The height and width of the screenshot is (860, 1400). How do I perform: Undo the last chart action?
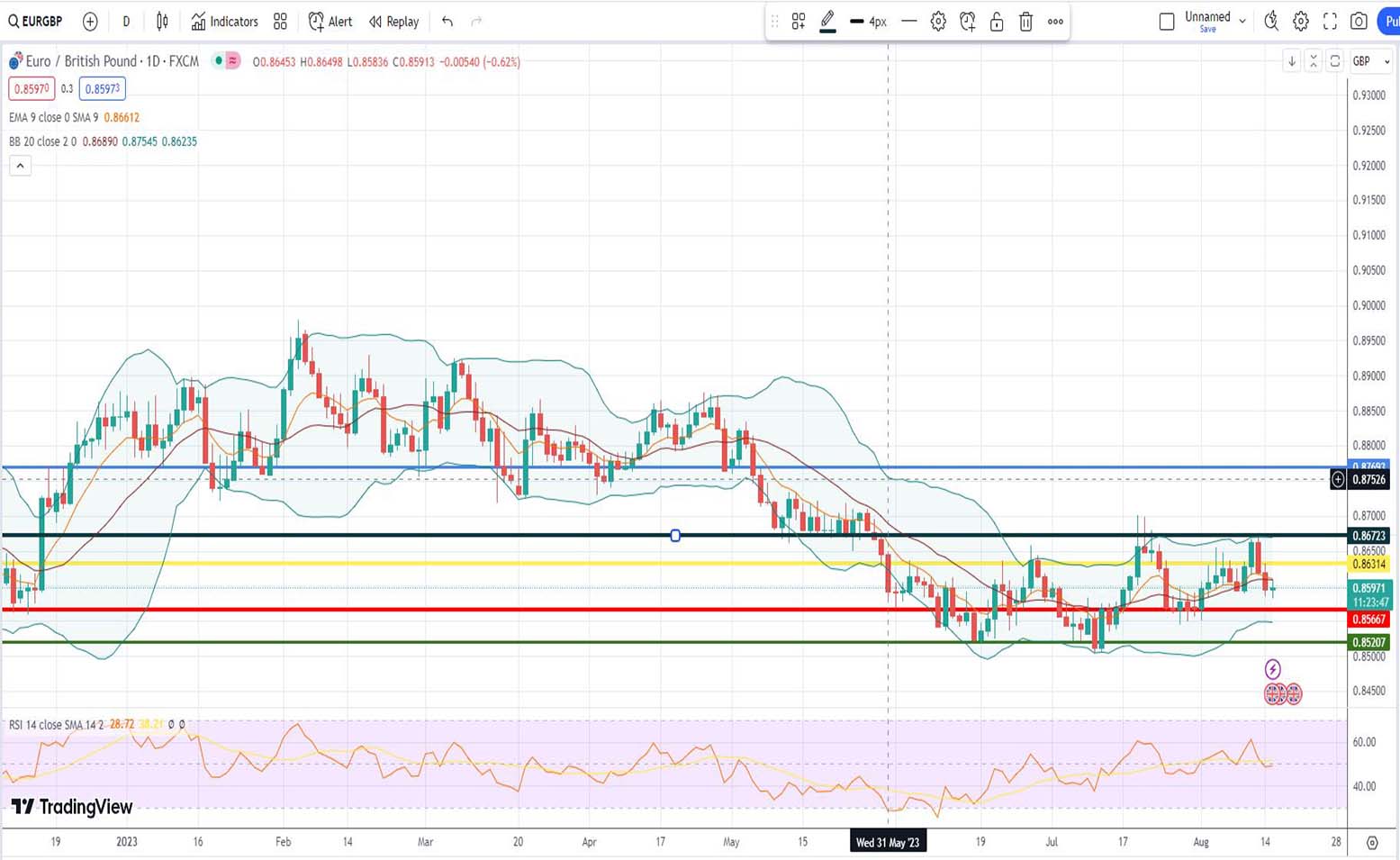tap(447, 22)
